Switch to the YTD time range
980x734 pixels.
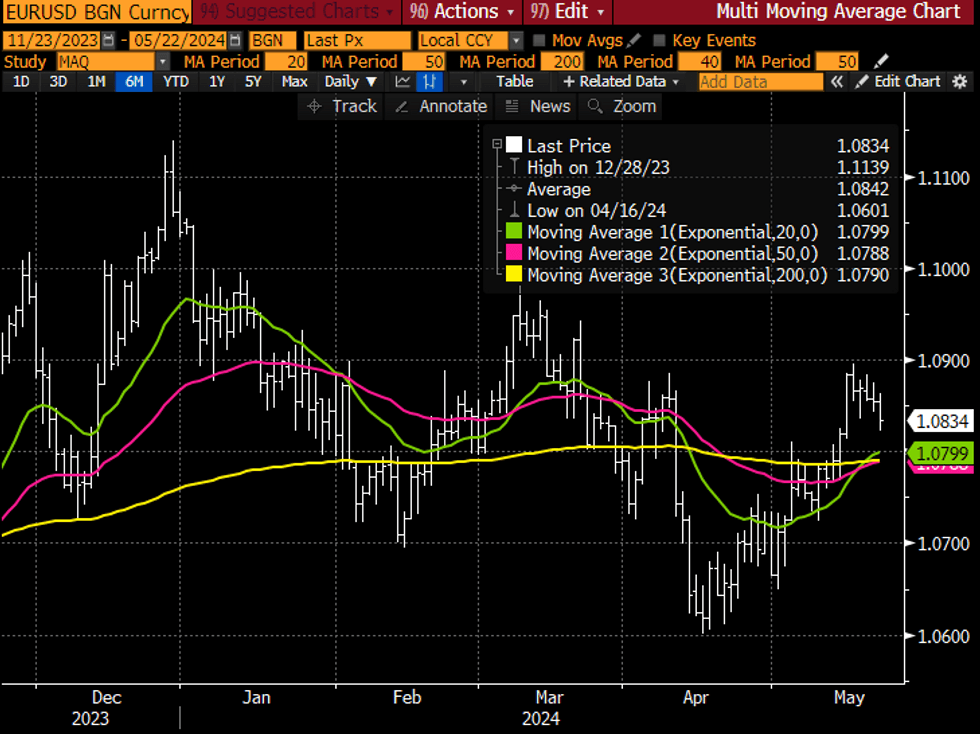176,81
